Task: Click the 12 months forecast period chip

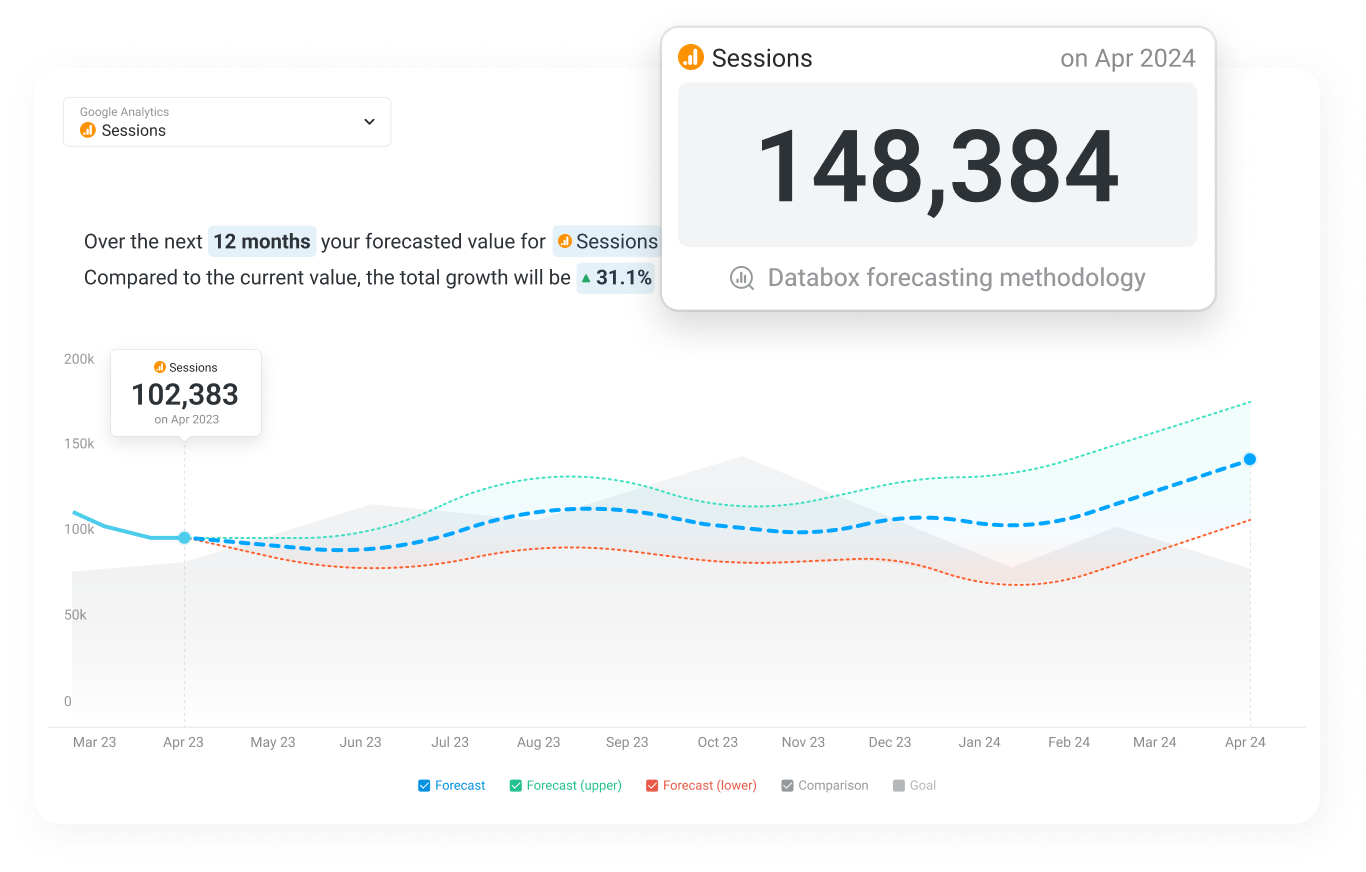Action: pyautogui.click(x=262, y=241)
